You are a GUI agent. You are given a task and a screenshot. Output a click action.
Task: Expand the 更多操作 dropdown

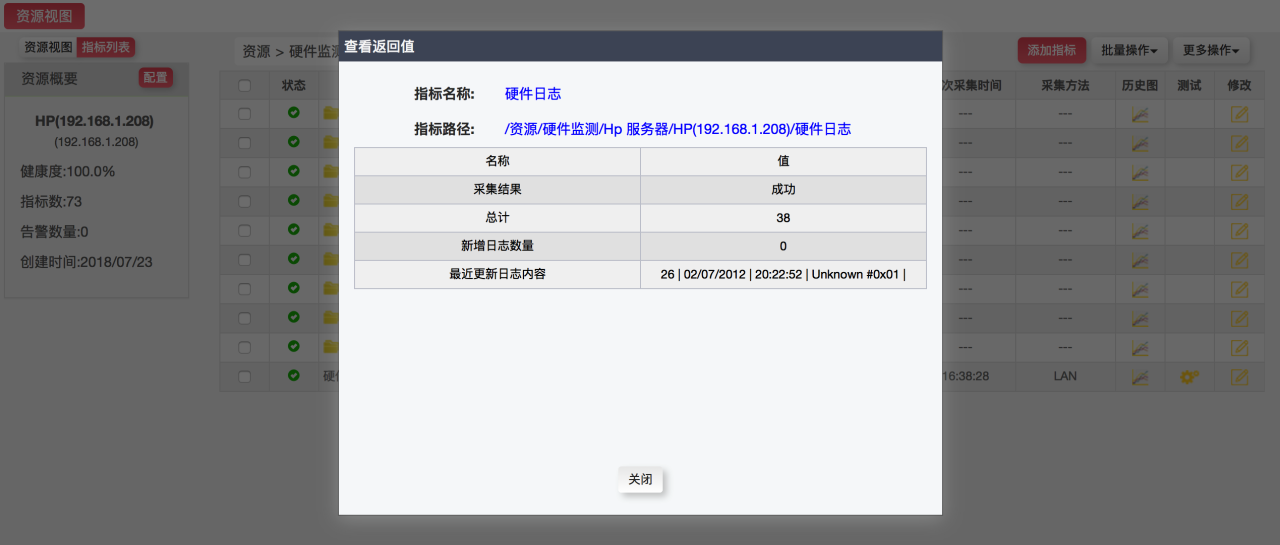(x=1210, y=50)
